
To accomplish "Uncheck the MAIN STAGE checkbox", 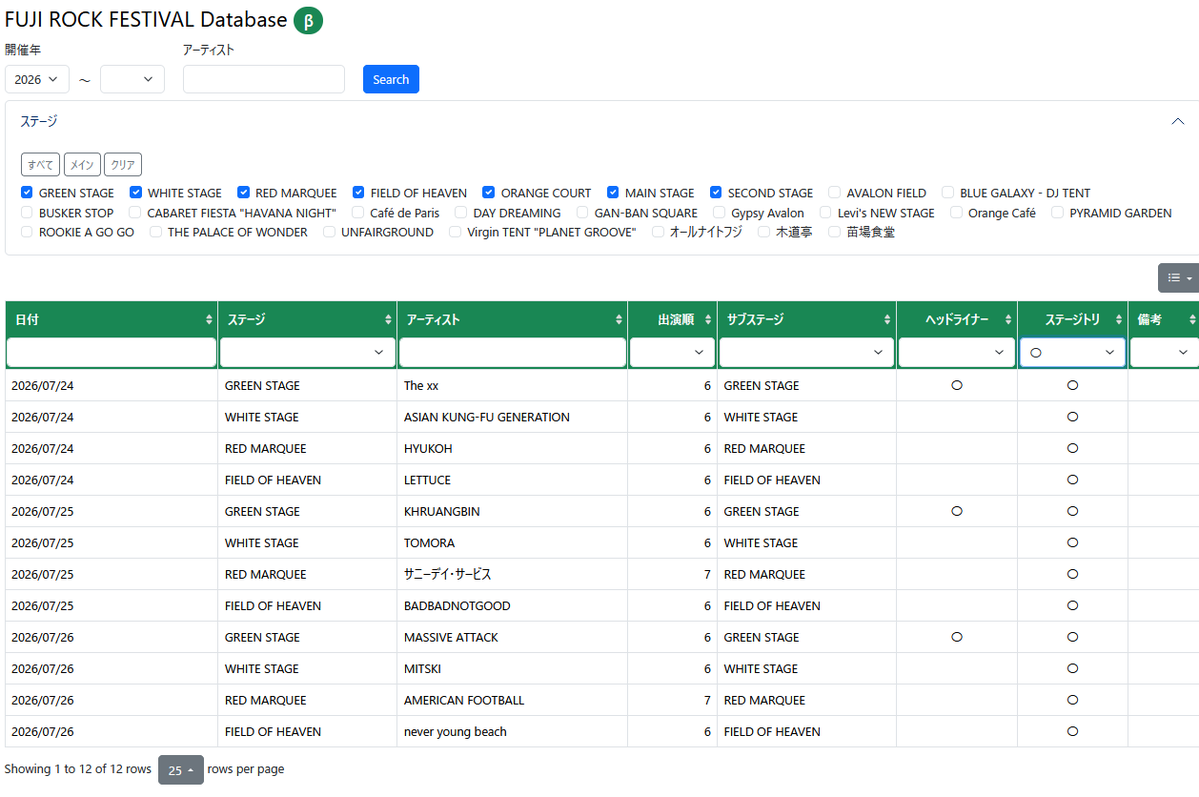I will 612,192.
